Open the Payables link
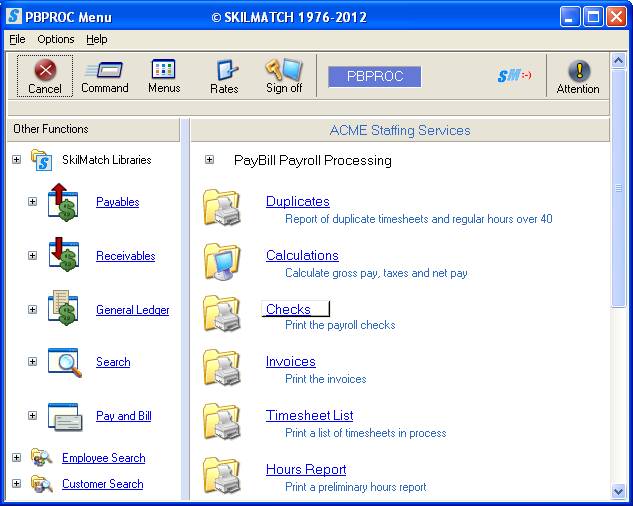 click(117, 202)
